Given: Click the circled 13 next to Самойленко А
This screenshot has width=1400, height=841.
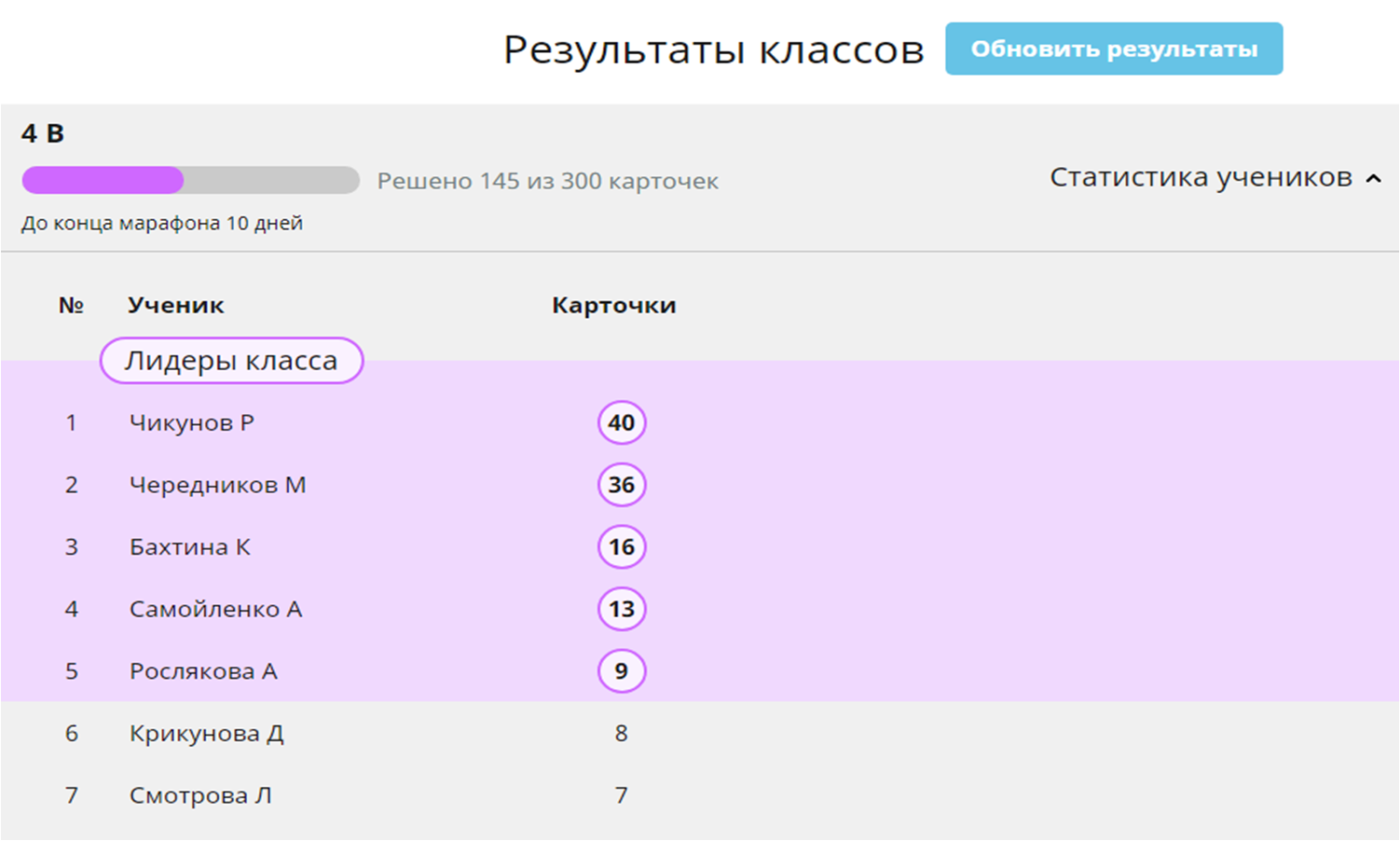Looking at the screenshot, I should (x=621, y=609).
